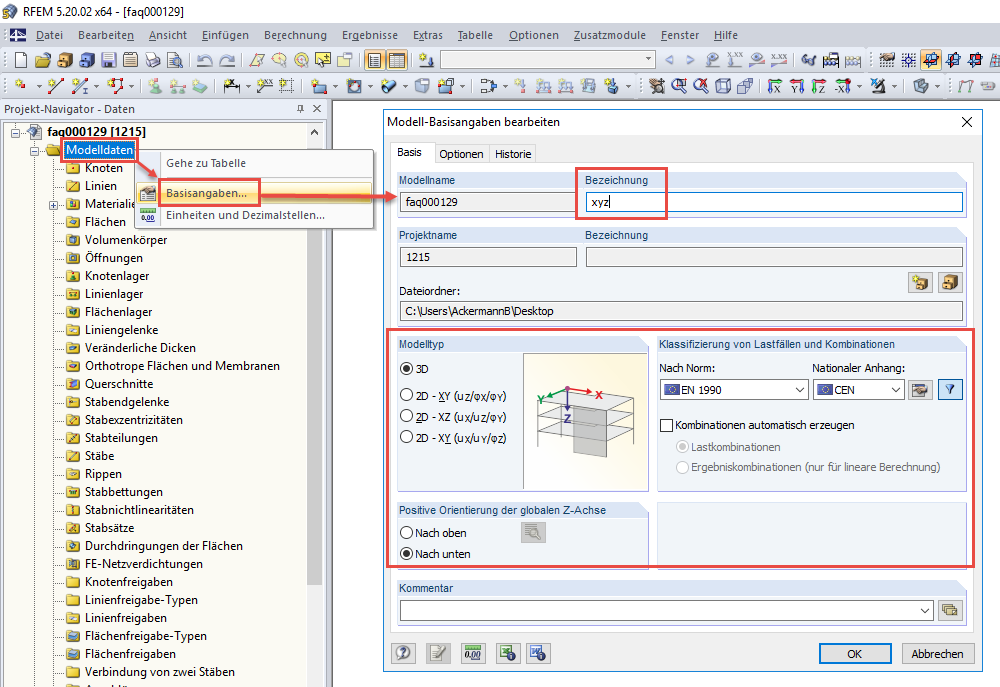The width and height of the screenshot is (1000, 687).
Task: Switch to the Historie tab
Action: coord(513,154)
